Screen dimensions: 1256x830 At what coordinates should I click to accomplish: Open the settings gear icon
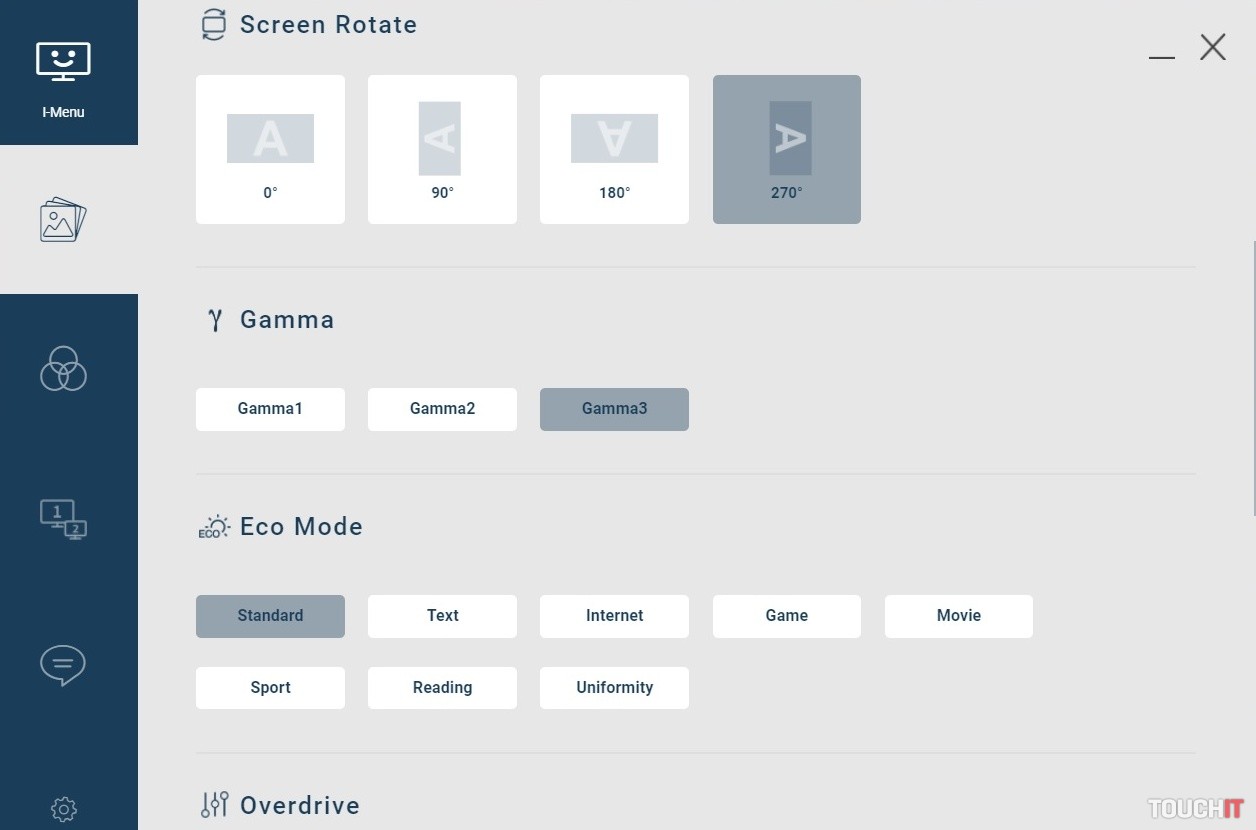point(64,808)
